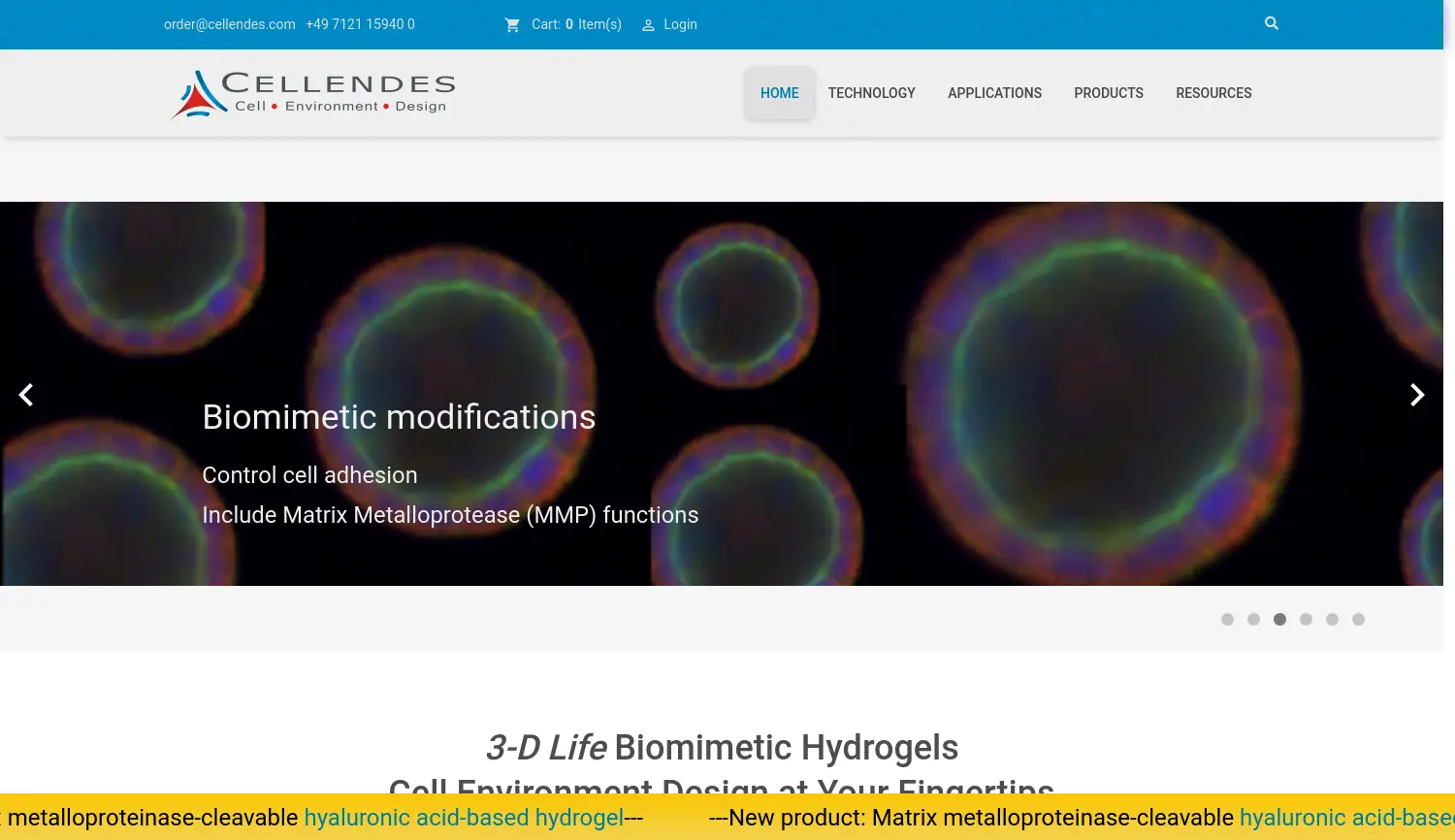Open the RESOURCES section
The image size is (1455, 840).
click(x=1213, y=93)
